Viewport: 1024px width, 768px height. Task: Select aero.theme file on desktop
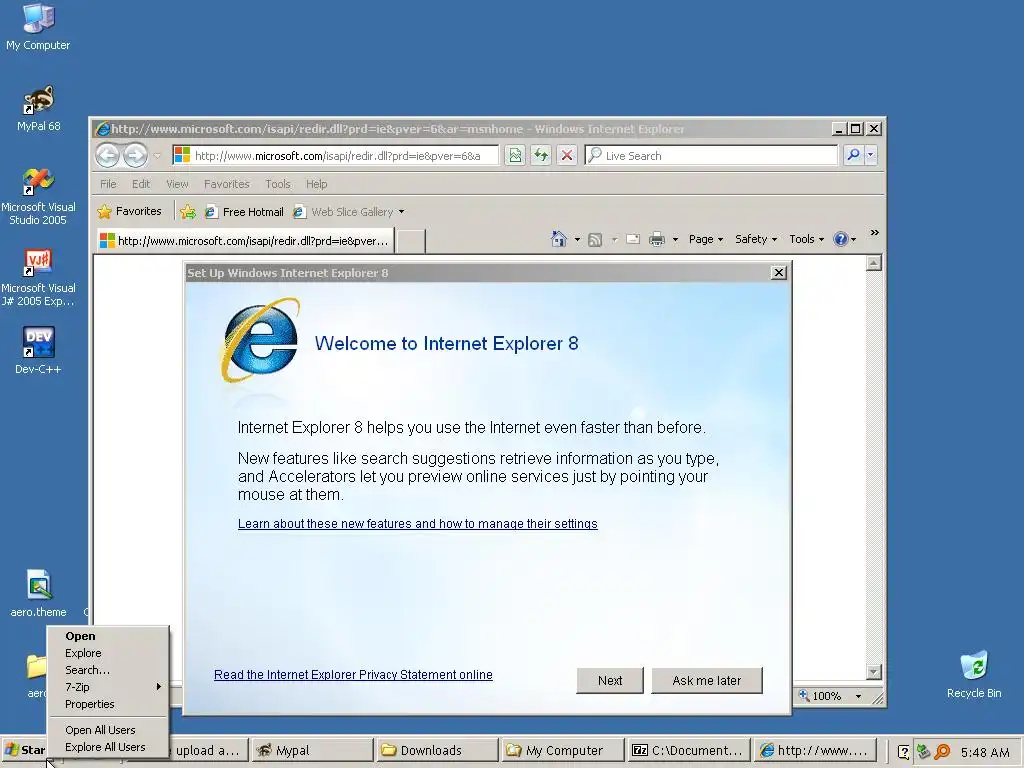[38, 593]
